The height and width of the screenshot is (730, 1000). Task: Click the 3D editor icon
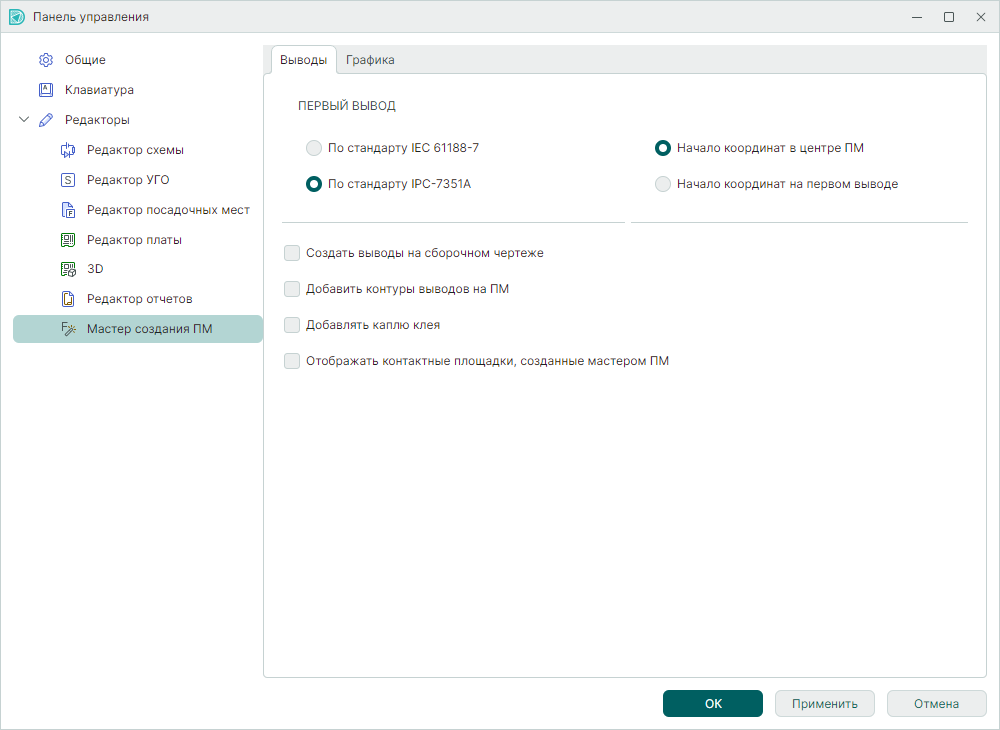coord(68,269)
